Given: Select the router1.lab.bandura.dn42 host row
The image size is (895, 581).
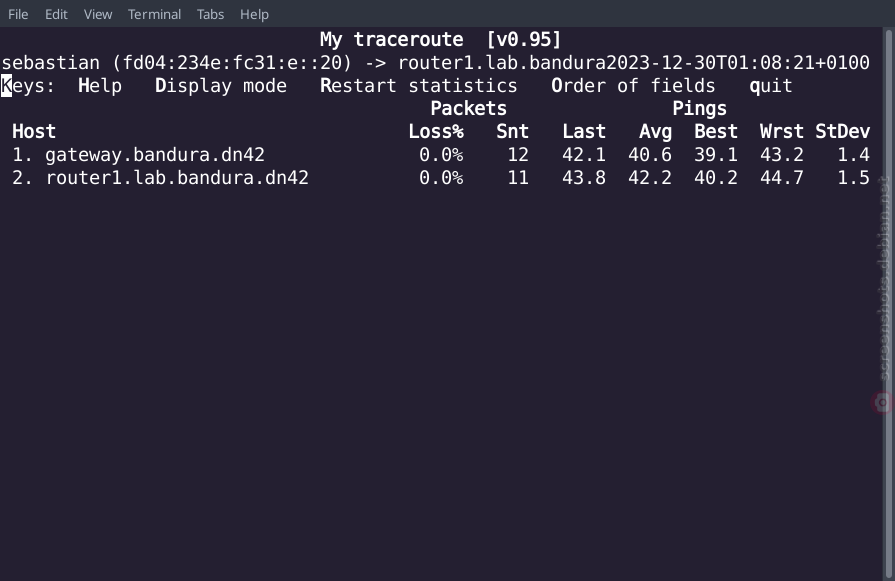Looking at the screenshot, I should pos(441,177).
